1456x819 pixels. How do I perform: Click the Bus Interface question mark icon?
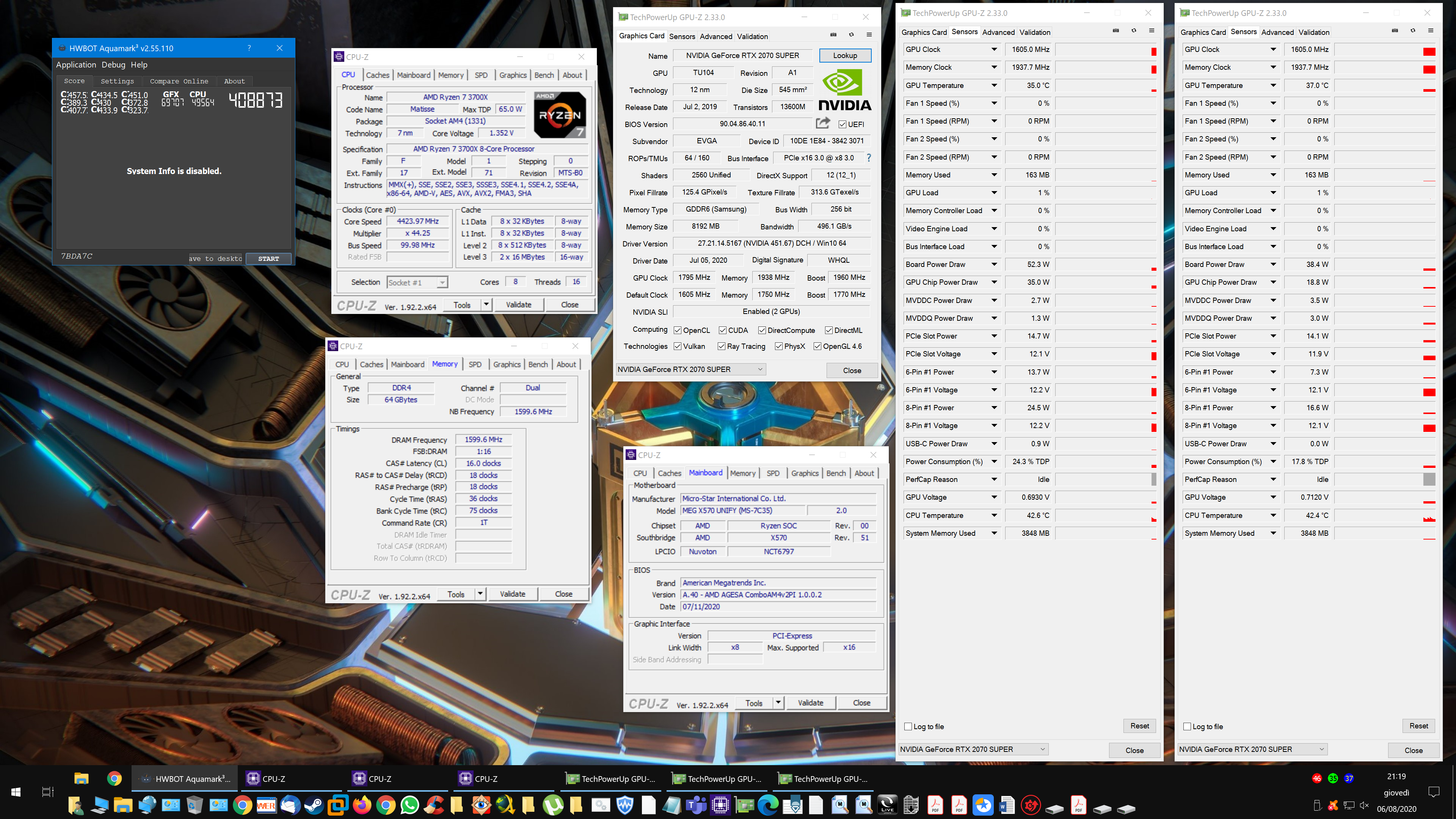click(x=869, y=158)
